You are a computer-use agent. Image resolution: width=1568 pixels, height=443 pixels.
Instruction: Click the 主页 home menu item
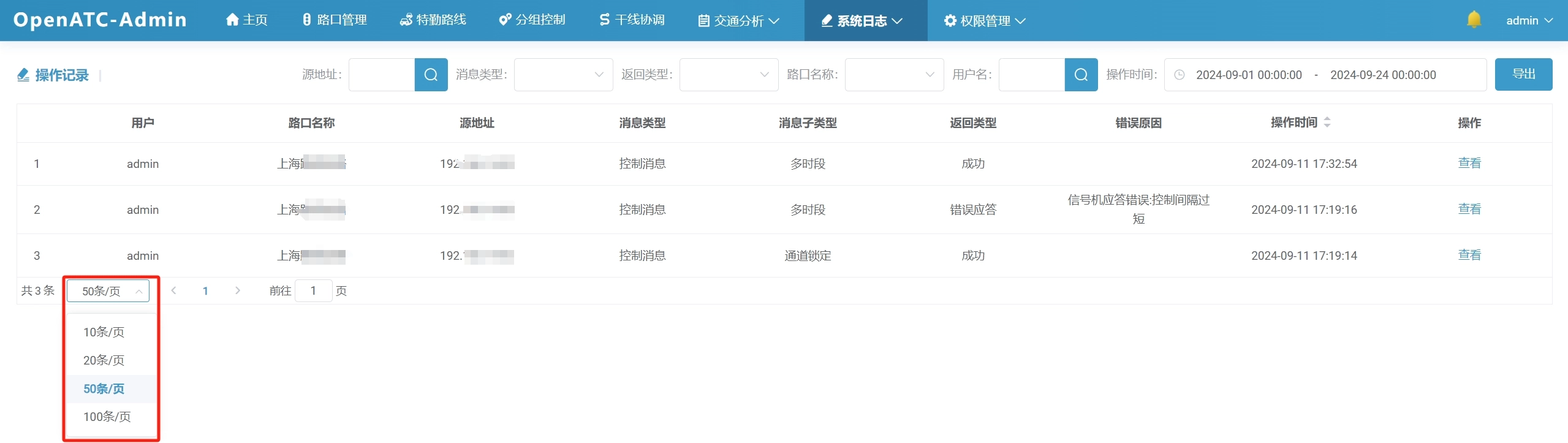pyautogui.click(x=246, y=20)
